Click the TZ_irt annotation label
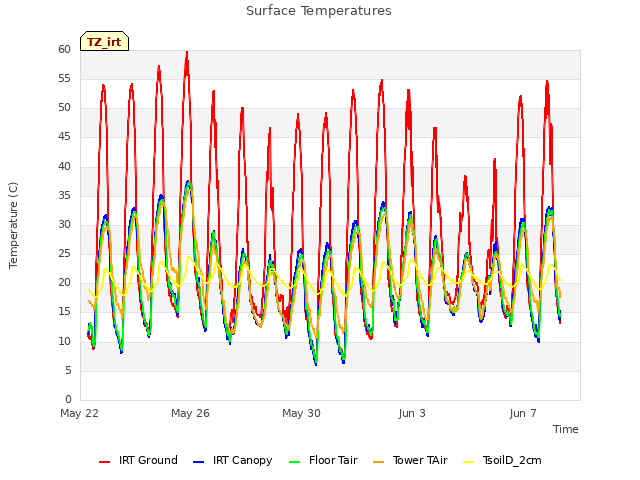The width and height of the screenshot is (640, 480). click(104, 41)
